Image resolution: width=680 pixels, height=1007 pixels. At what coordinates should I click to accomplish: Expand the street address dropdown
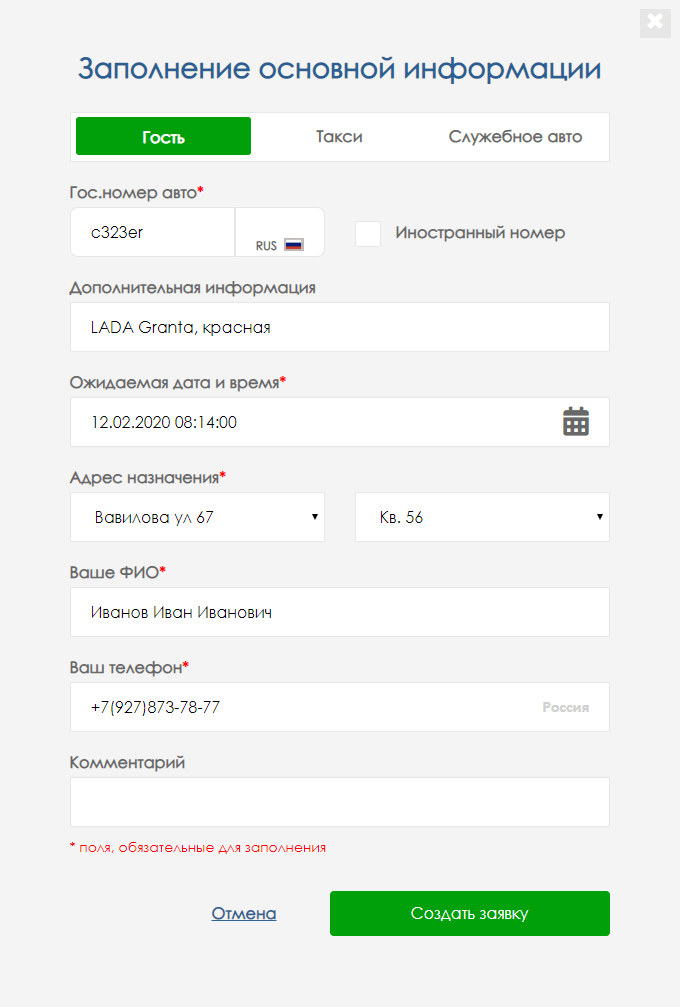[197, 518]
